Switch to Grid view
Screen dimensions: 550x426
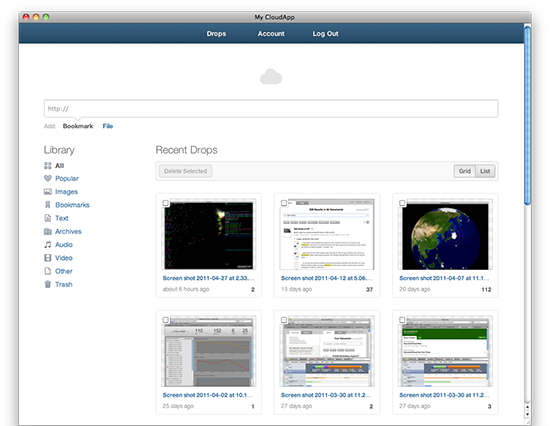click(465, 171)
